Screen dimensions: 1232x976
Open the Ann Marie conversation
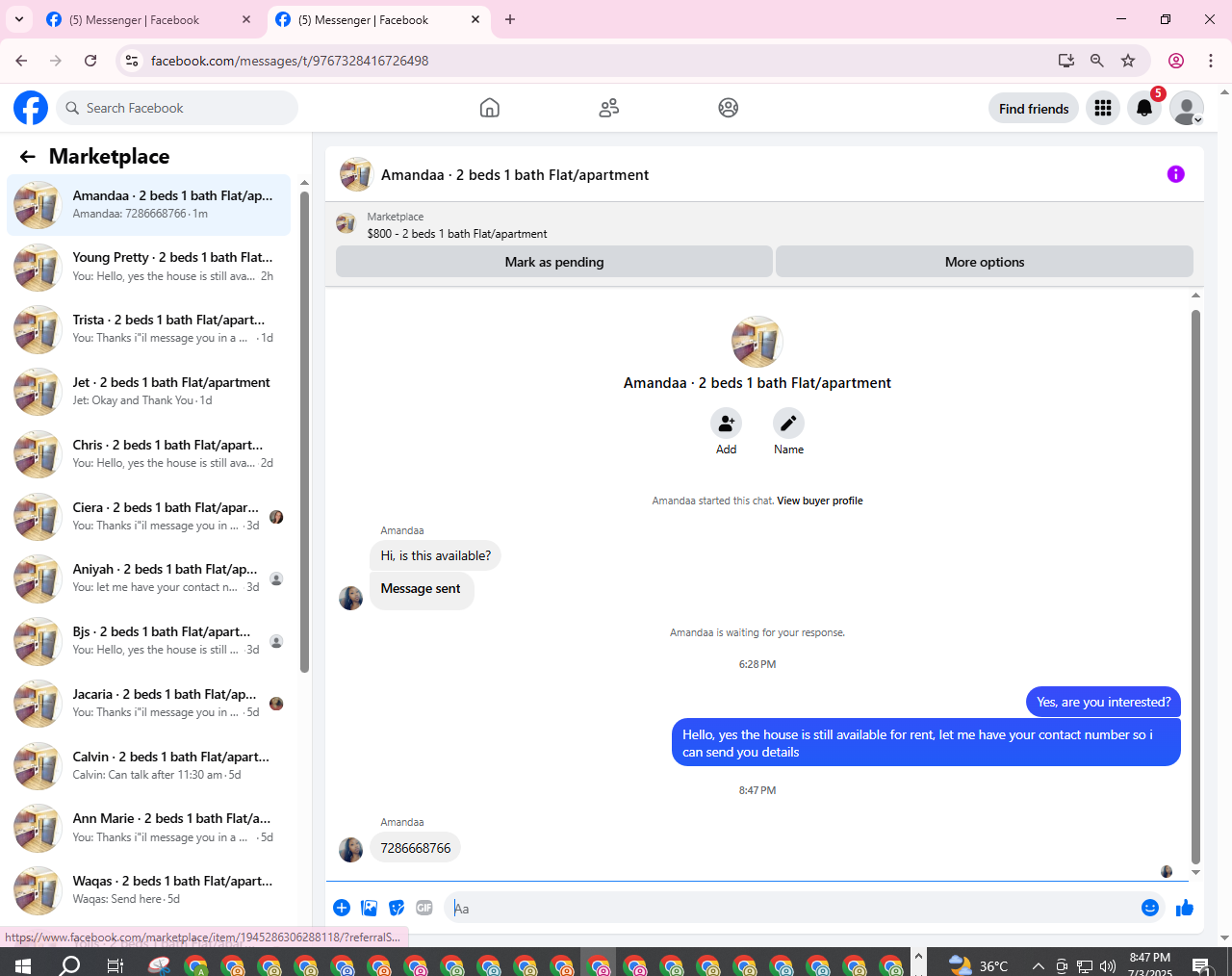tap(149, 828)
